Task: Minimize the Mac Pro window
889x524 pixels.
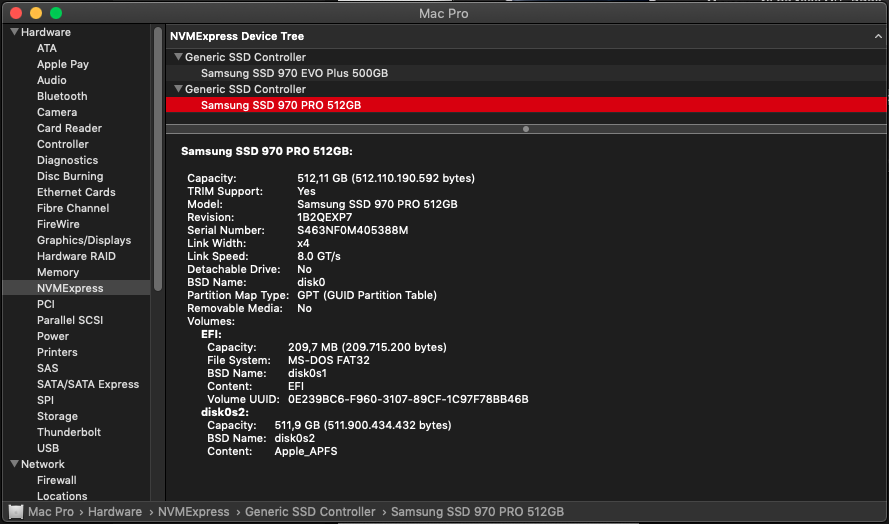Action: (36, 13)
